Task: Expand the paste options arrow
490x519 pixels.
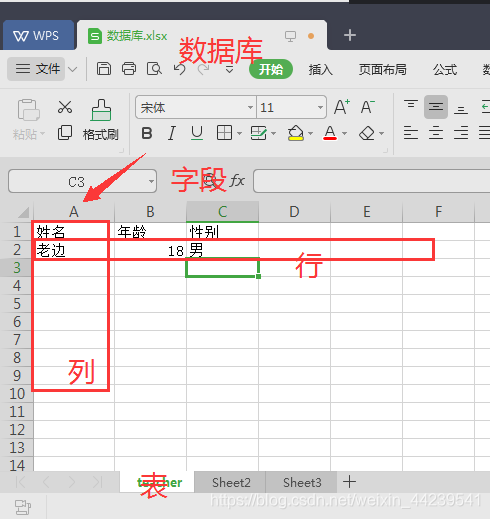Action: [42, 134]
